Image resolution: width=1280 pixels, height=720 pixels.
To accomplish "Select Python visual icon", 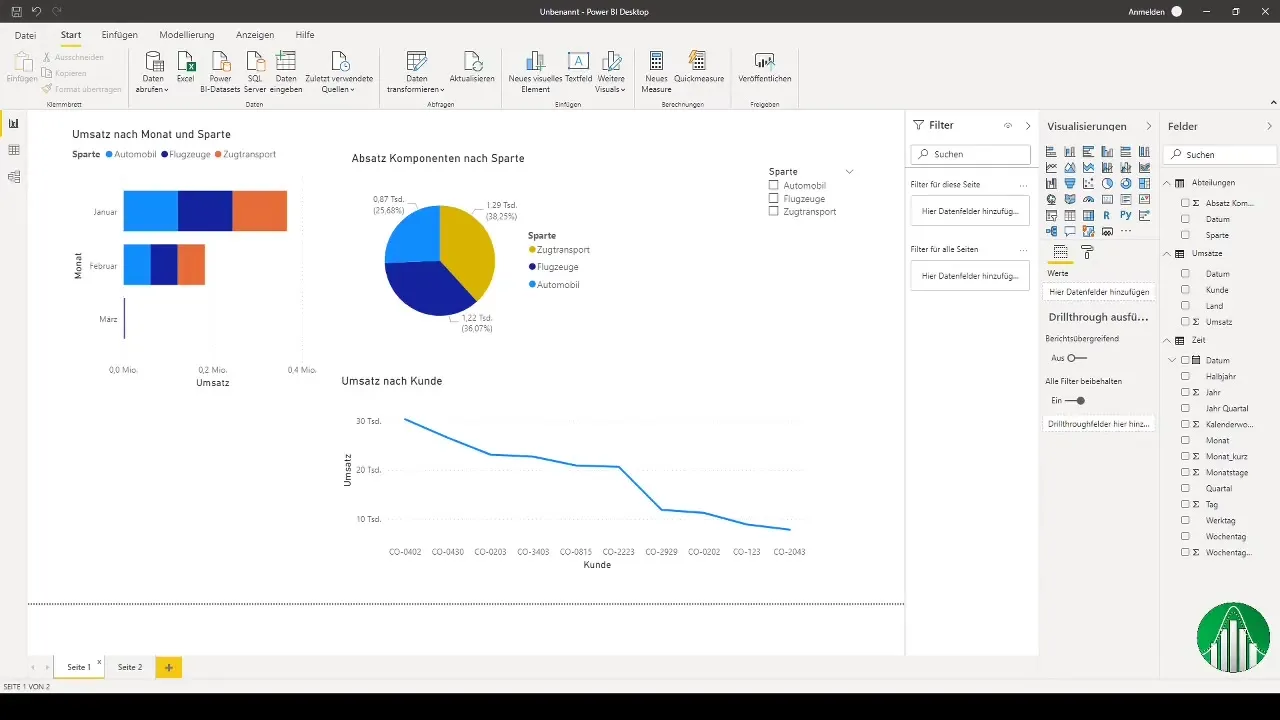I will (1126, 215).
